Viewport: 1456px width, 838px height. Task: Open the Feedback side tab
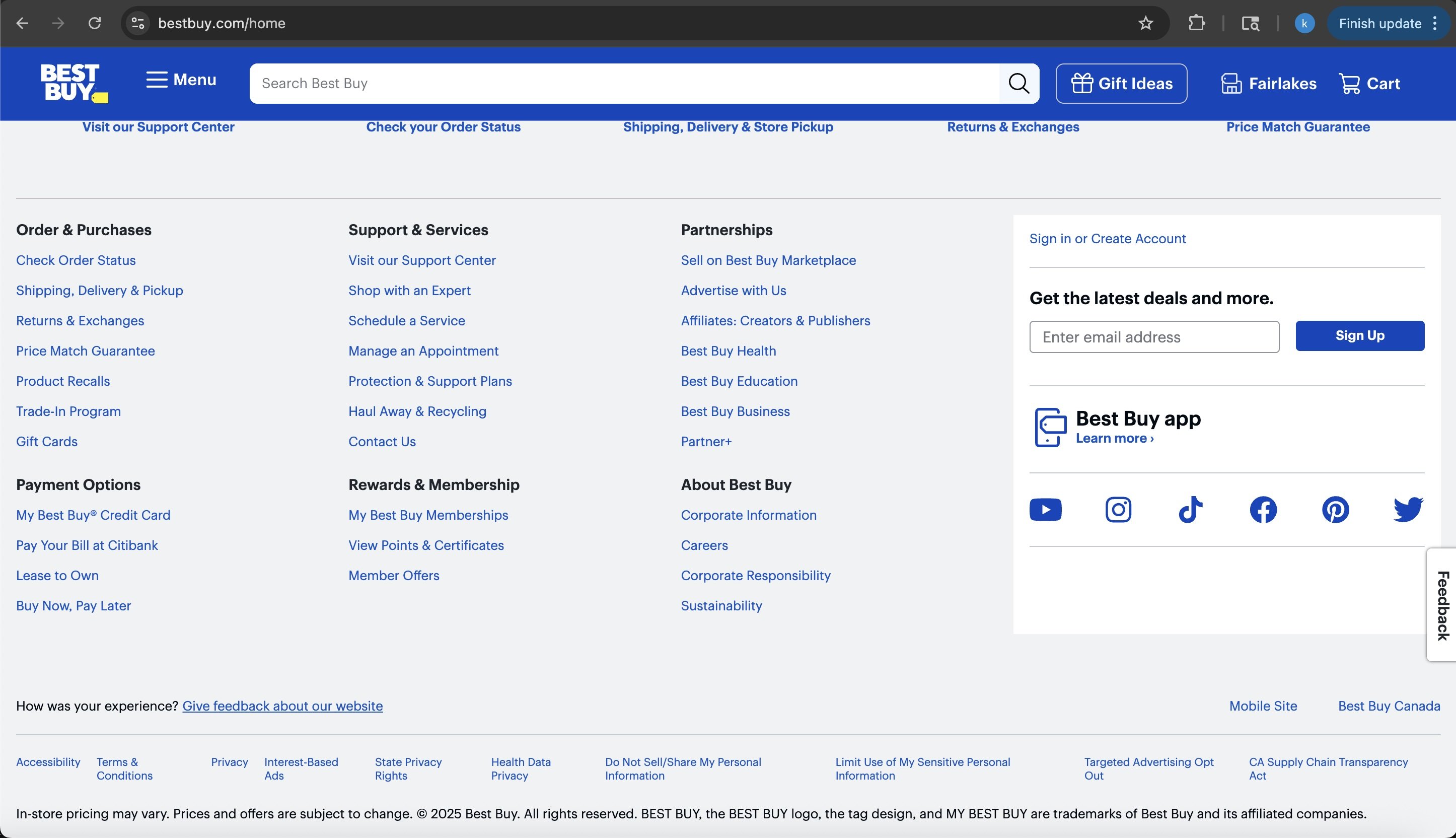pyautogui.click(x=1442, y=604)
